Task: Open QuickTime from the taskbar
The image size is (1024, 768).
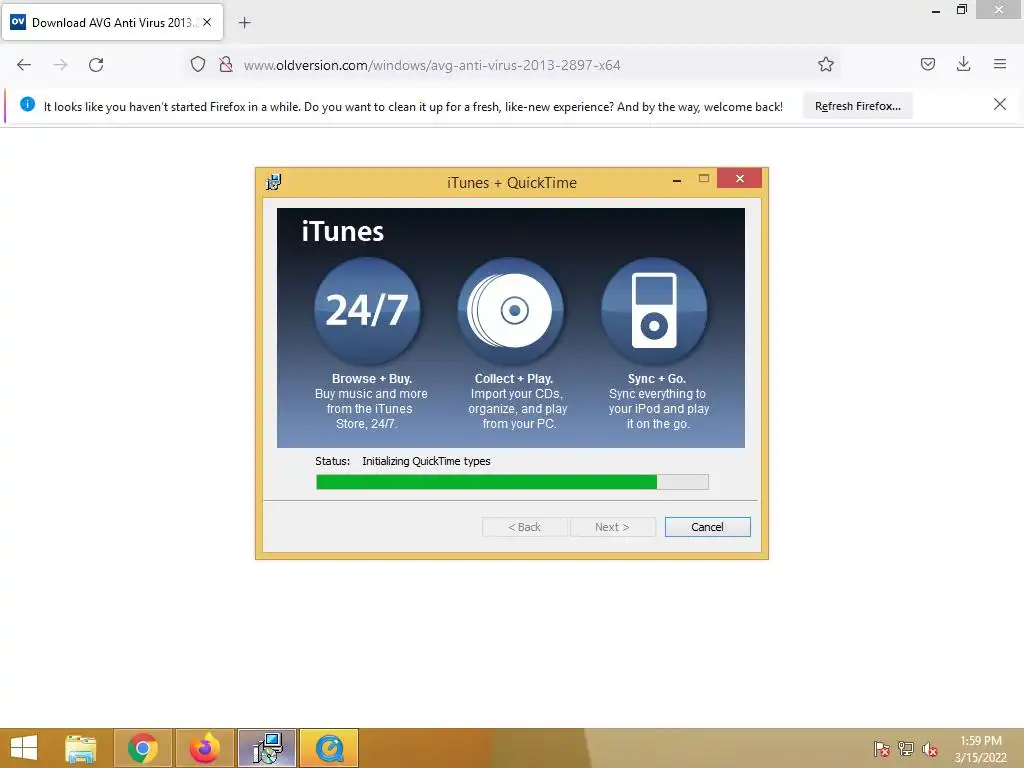Action: [329, 748]
